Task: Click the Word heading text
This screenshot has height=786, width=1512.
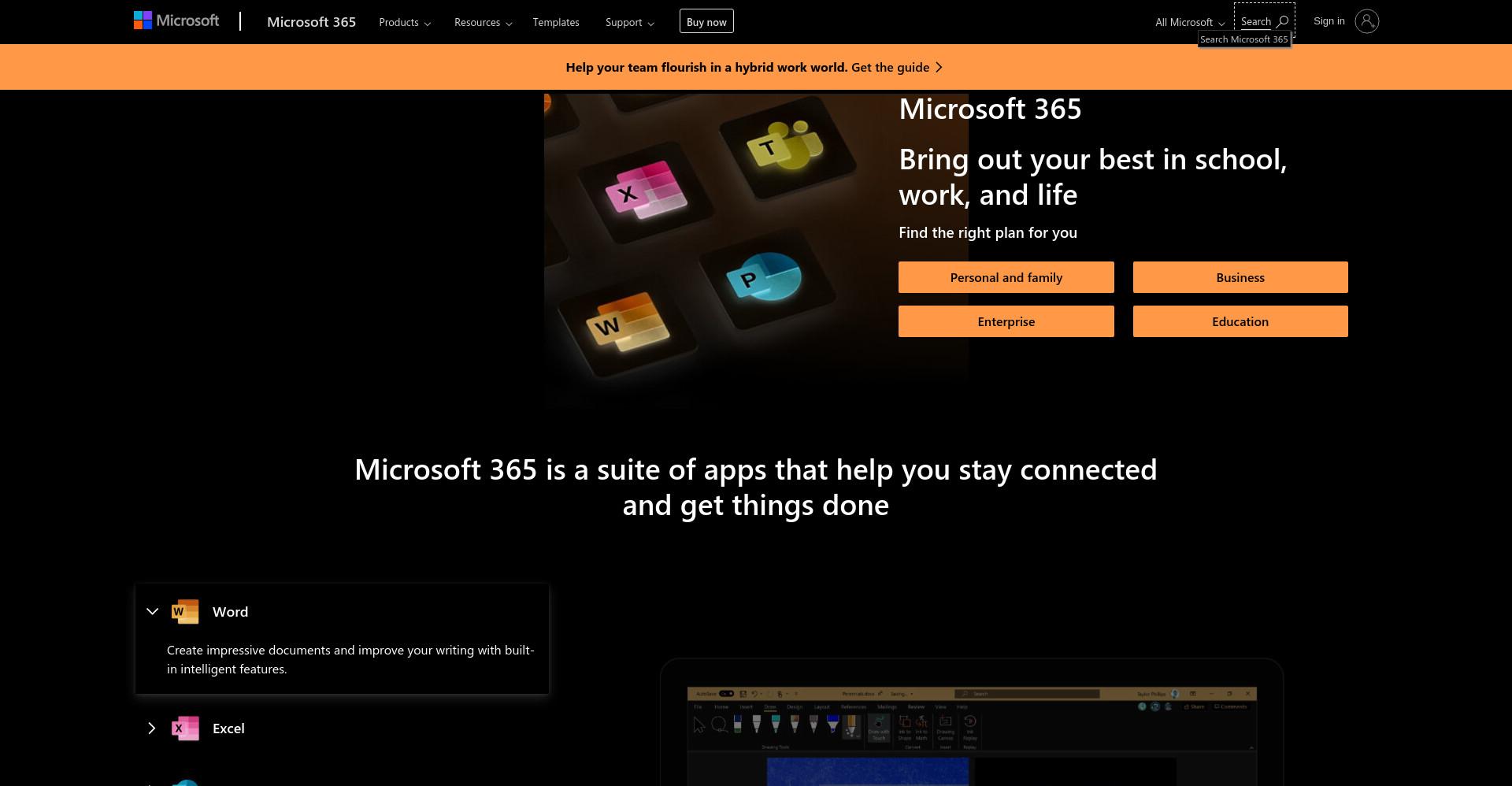Action: click(x=230, y=612)
